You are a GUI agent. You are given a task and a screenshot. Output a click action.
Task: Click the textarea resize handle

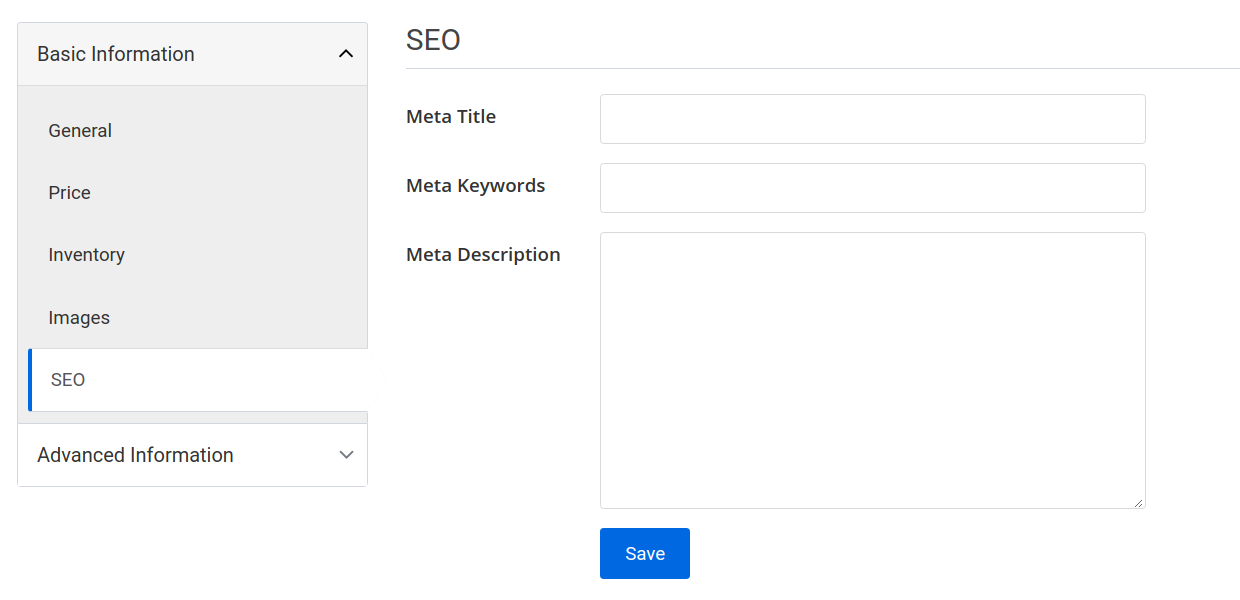click(1140, 502)
